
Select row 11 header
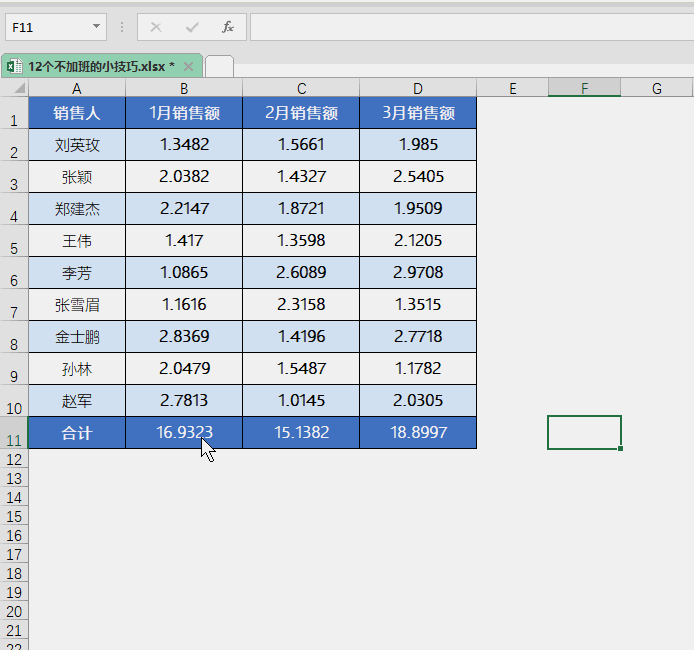[x=14, y=440]
